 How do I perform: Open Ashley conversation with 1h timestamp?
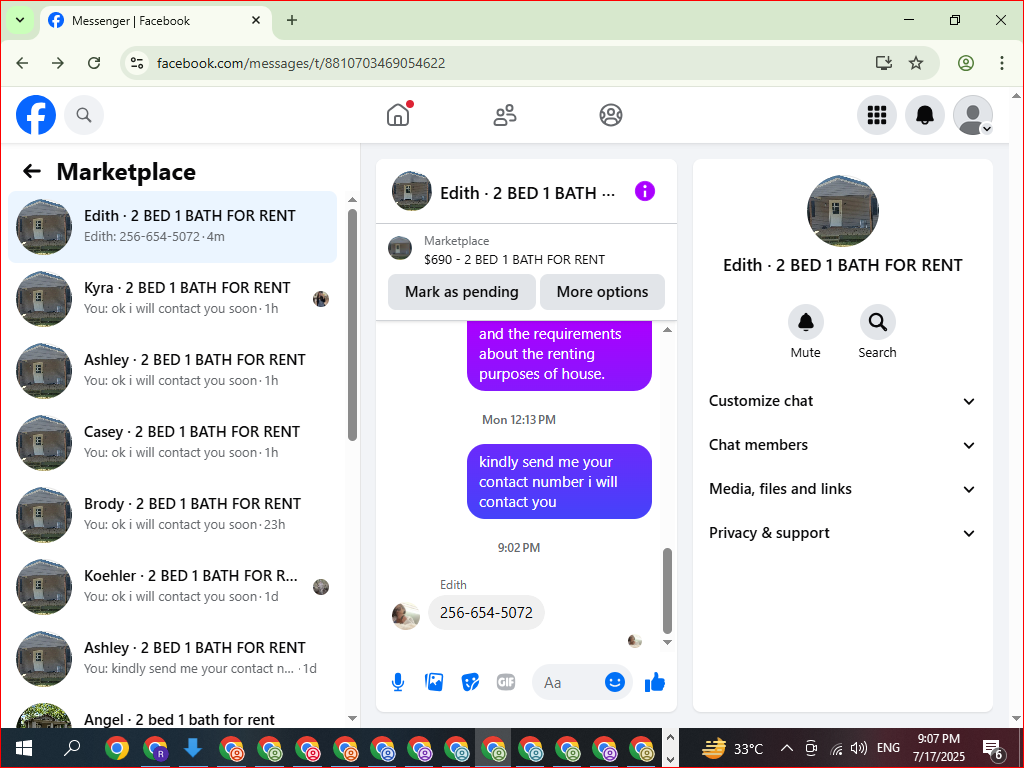click(172, 370)
